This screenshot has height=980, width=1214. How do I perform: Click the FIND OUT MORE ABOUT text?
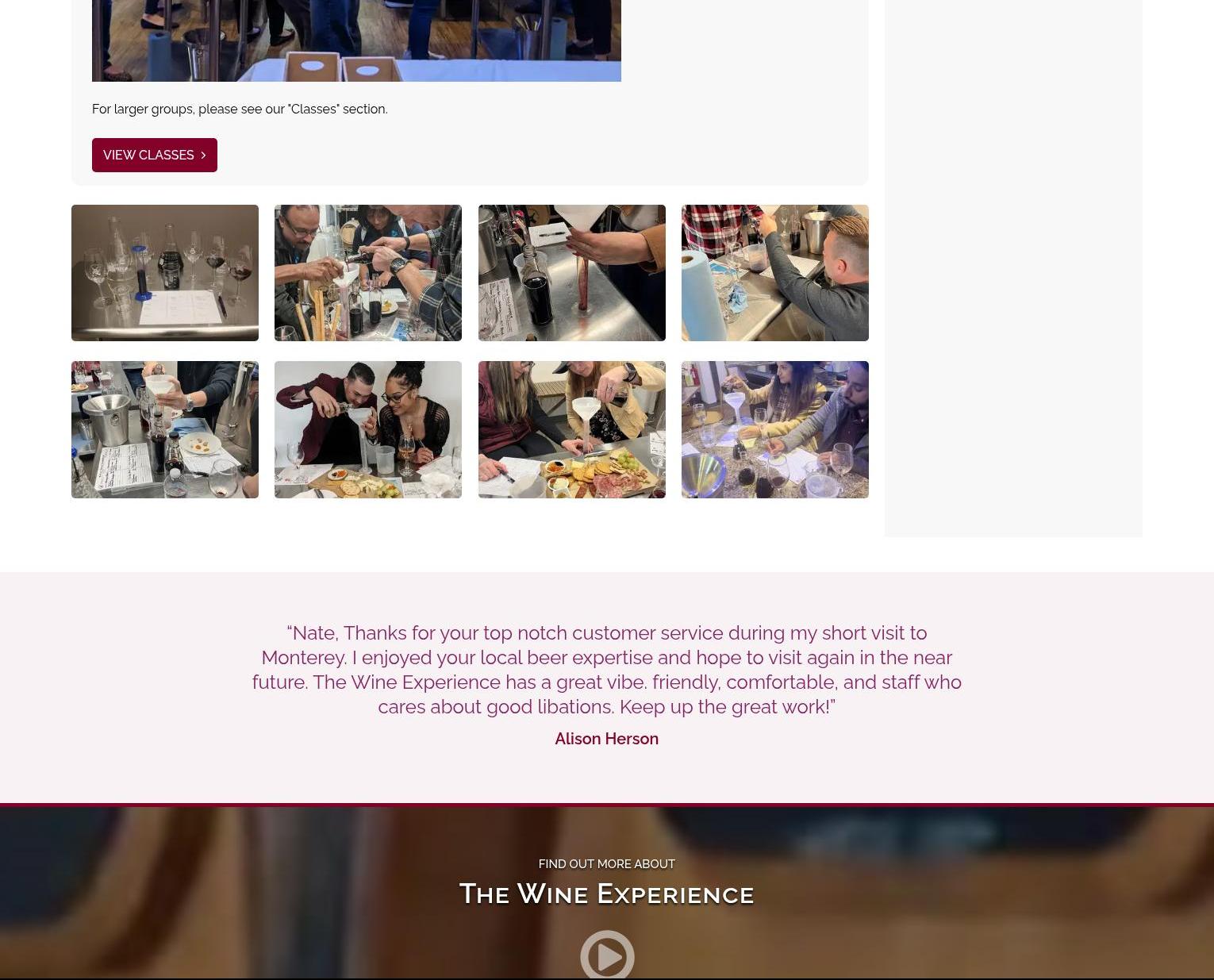coord(607,863)
